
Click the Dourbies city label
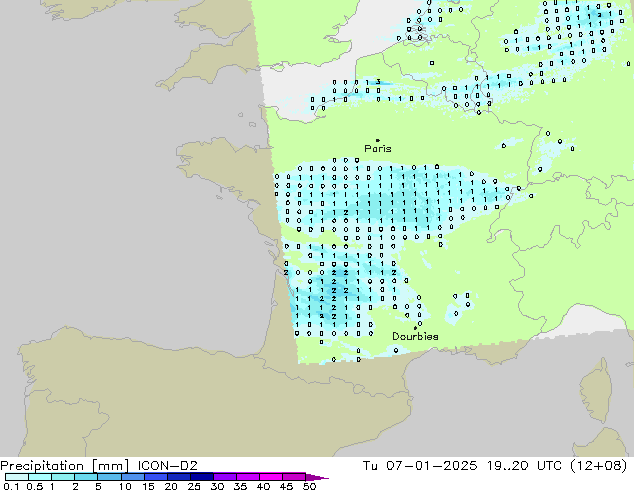click(415, 336)
